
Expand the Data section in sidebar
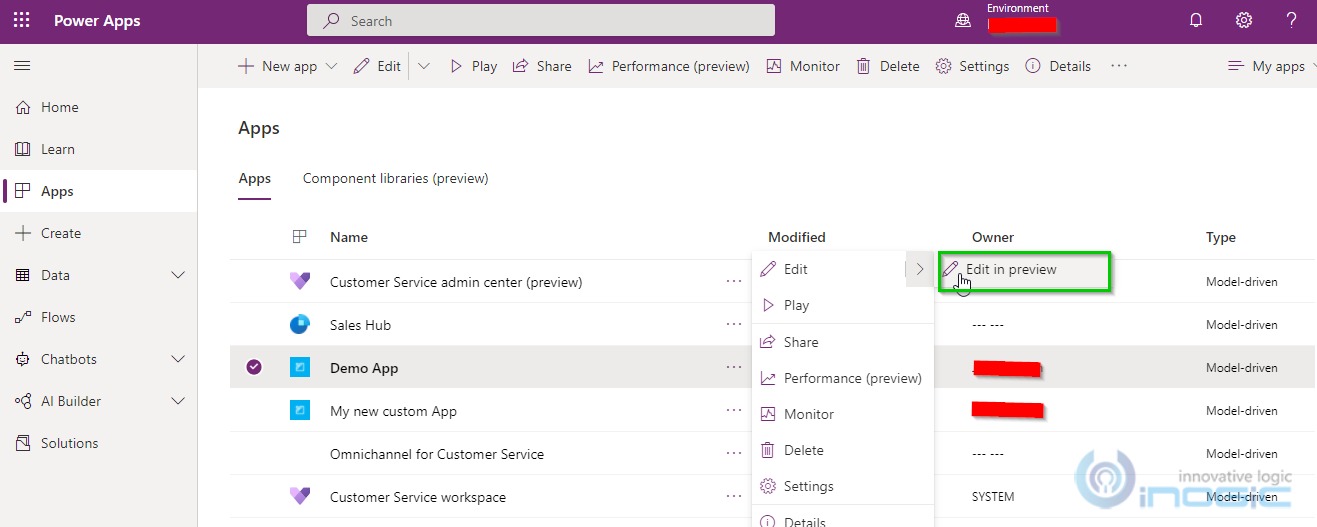pyautogui.click(x=179, y=275)
